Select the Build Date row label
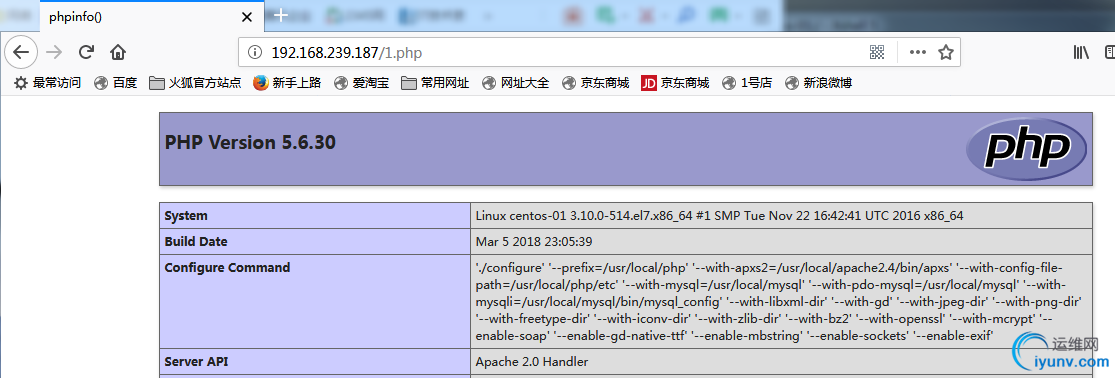The width and height of the screenshot is (1115, 378). 196,242
